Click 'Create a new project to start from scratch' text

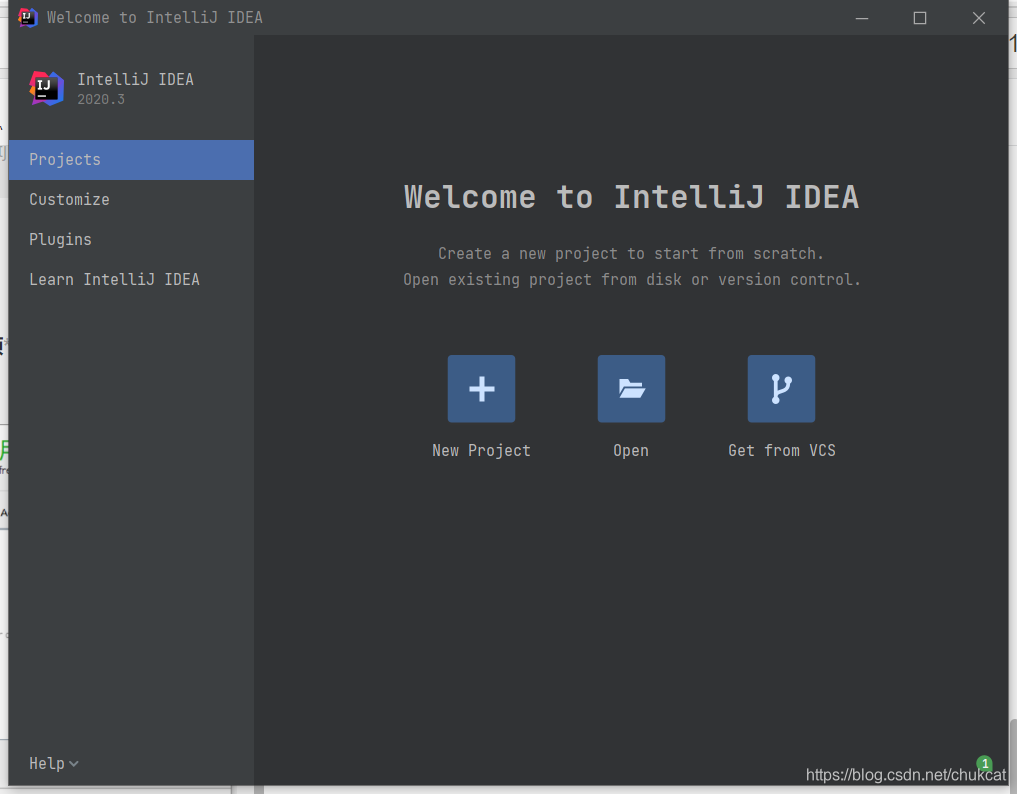(x=631, y=254)
